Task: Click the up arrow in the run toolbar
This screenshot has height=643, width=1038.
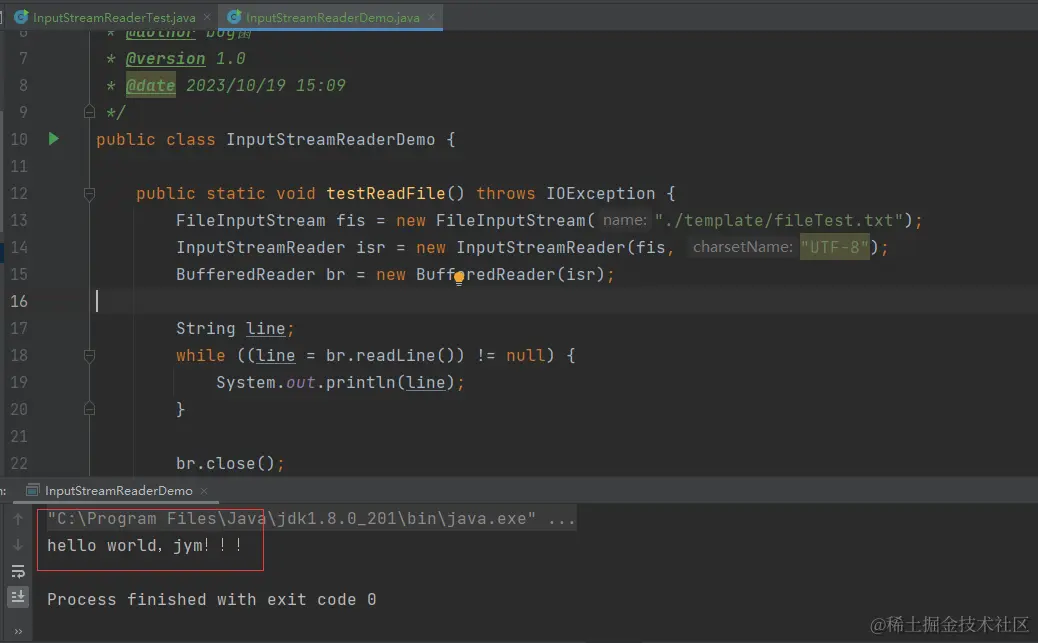Action: click(x=18, y=519)
